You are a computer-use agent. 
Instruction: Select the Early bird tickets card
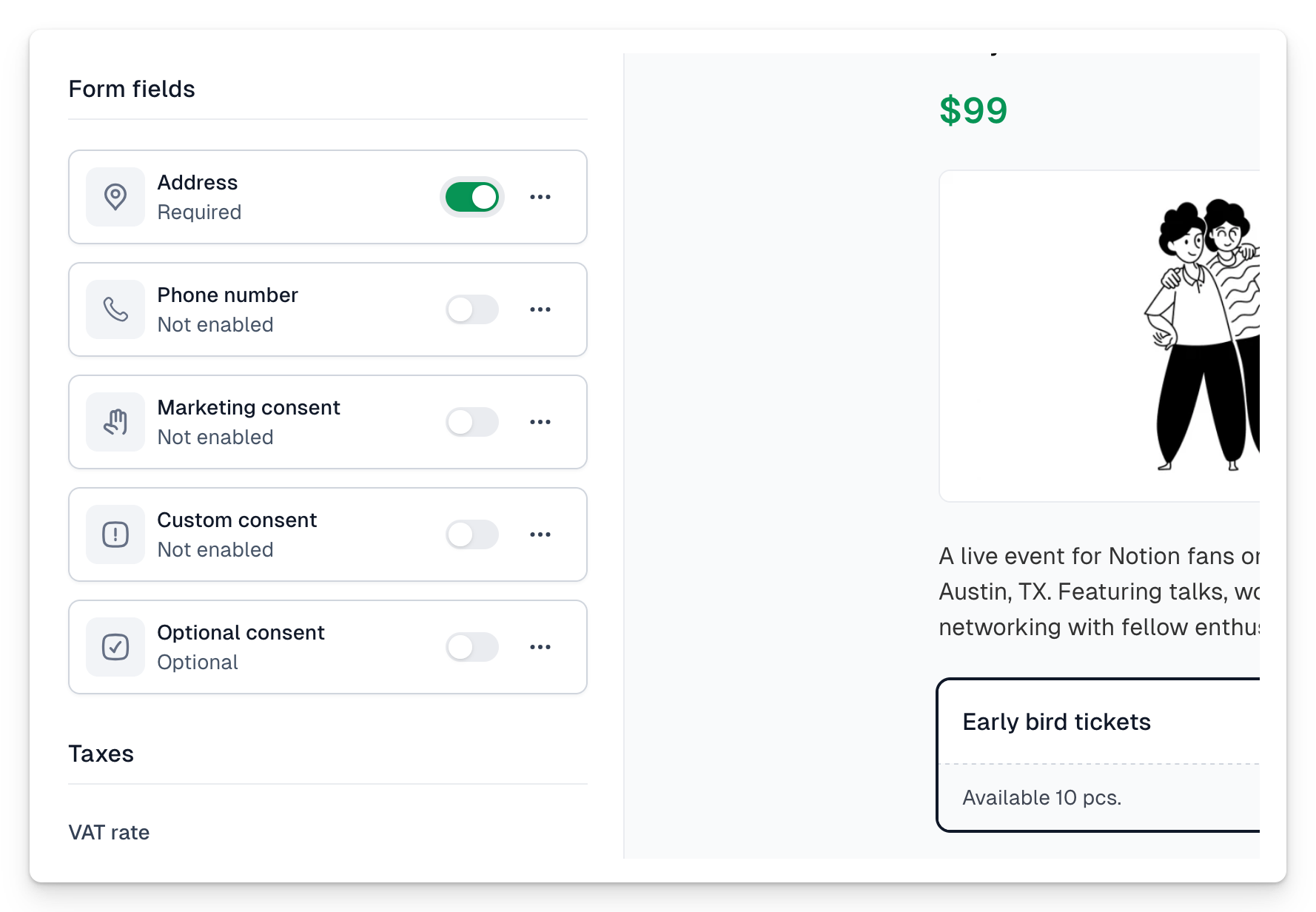tap(1098, 755)
